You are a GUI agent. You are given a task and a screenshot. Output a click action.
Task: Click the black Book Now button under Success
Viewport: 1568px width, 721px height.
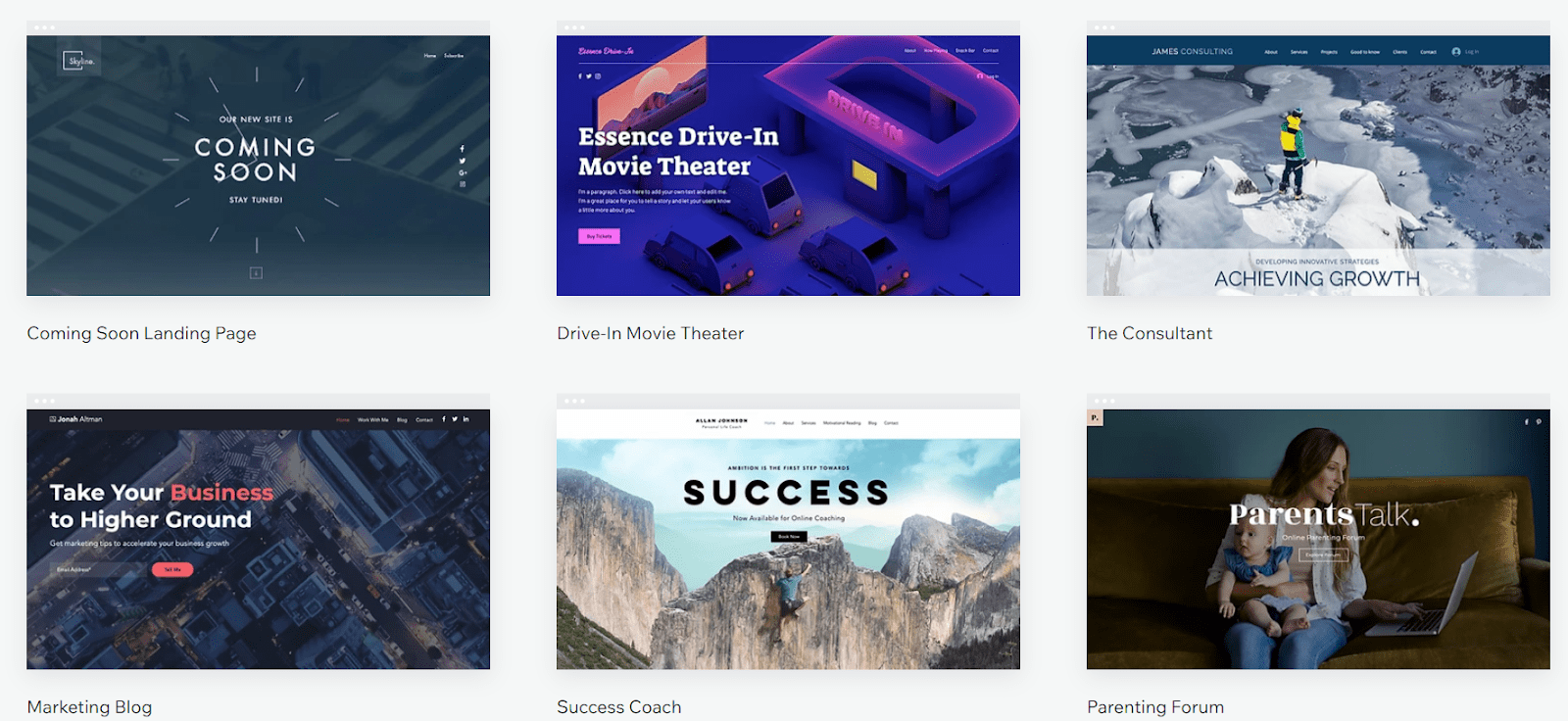tap(788, 537)
